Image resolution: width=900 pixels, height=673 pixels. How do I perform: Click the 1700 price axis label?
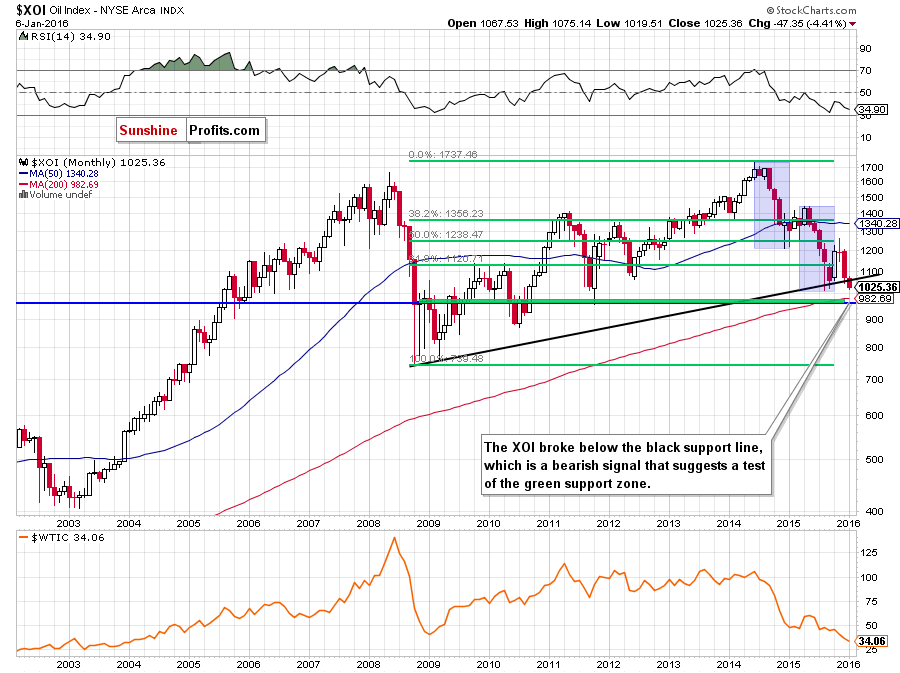coord(871,168)
